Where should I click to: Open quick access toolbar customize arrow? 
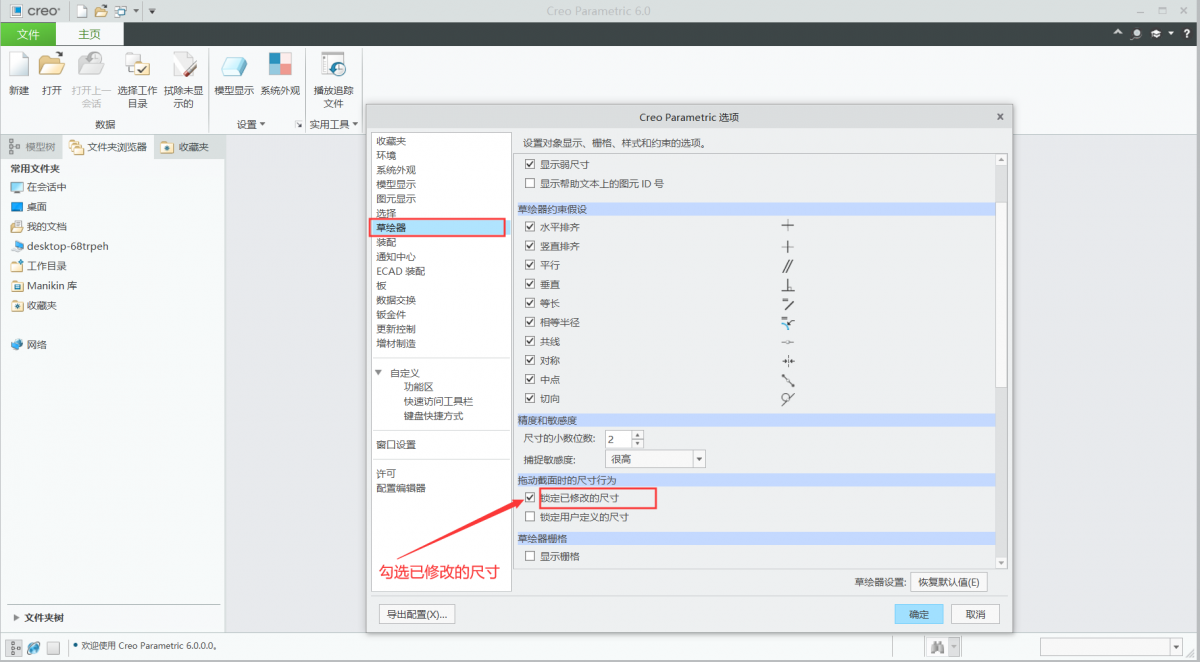click(151, 11)
